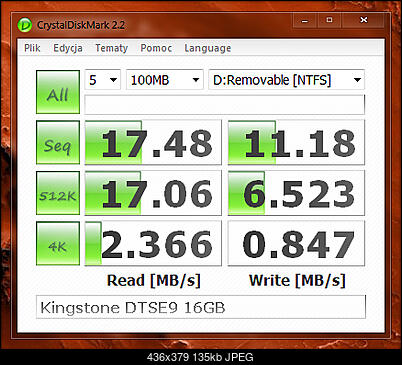Open the Plik menu
The image size is (402, 365).
(x=32, y=48)
